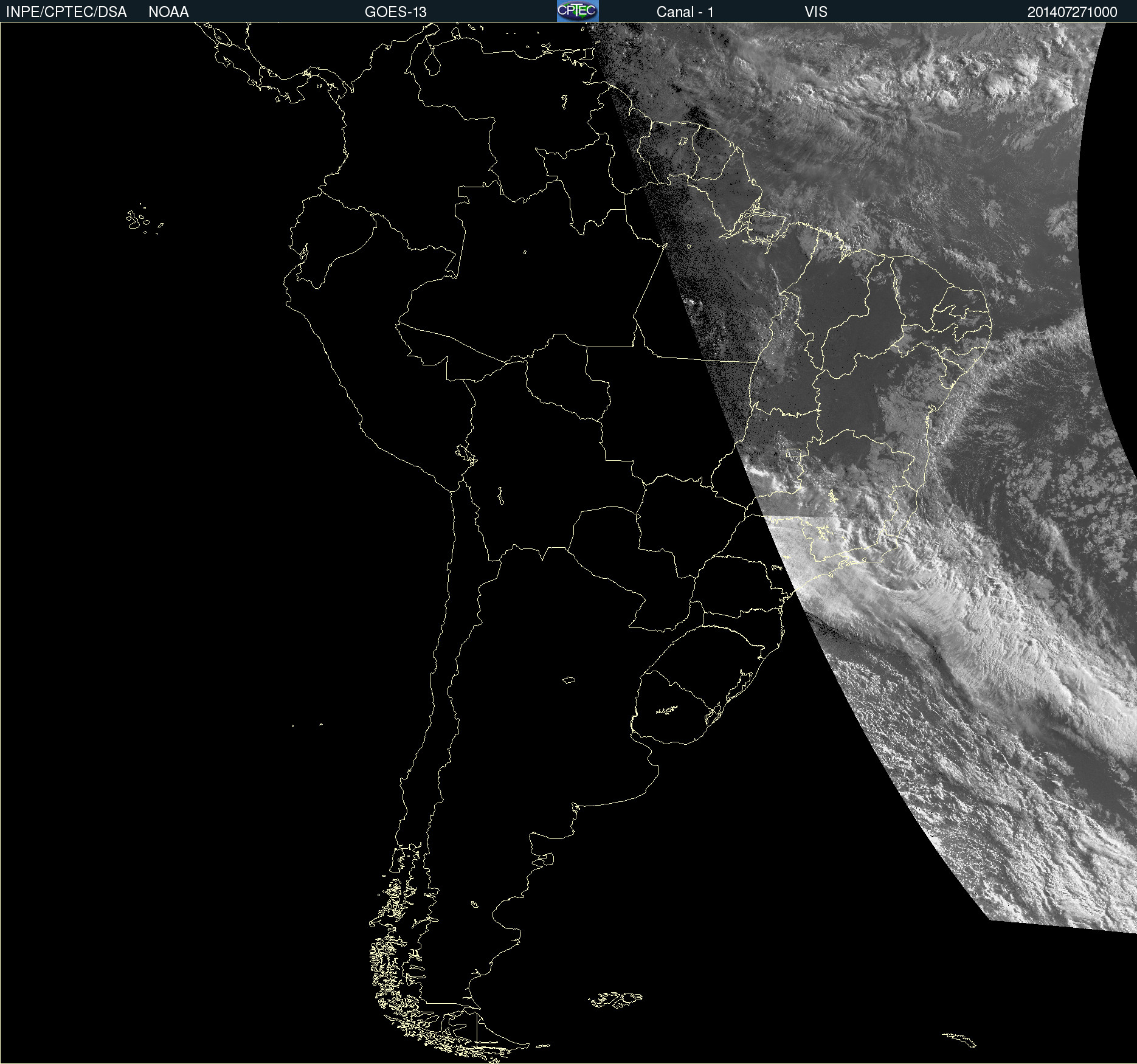The image size is (1137, 1064).
Task: Click the VIS channel type label
Action: (815, 12)
